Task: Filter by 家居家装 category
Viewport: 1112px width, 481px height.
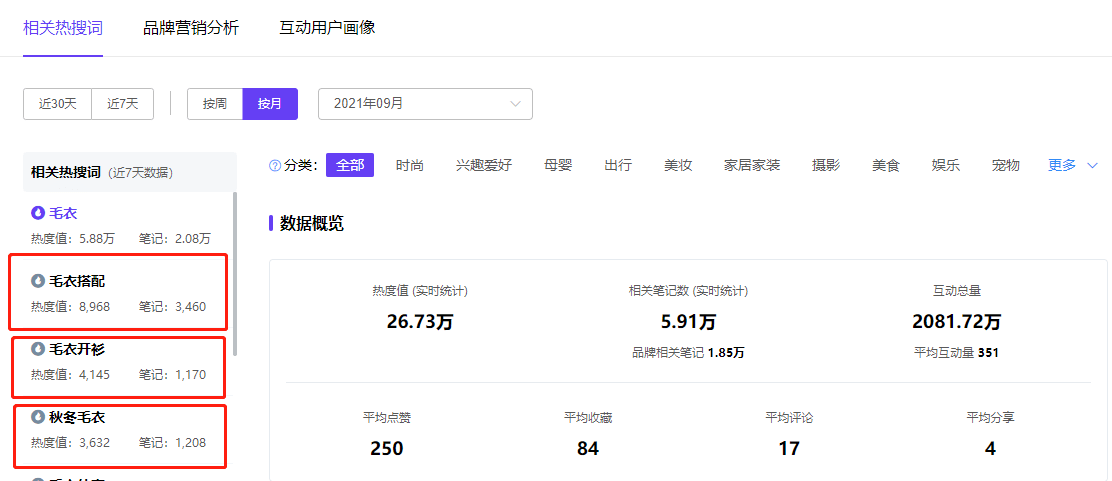Action: tap(752, 165)
